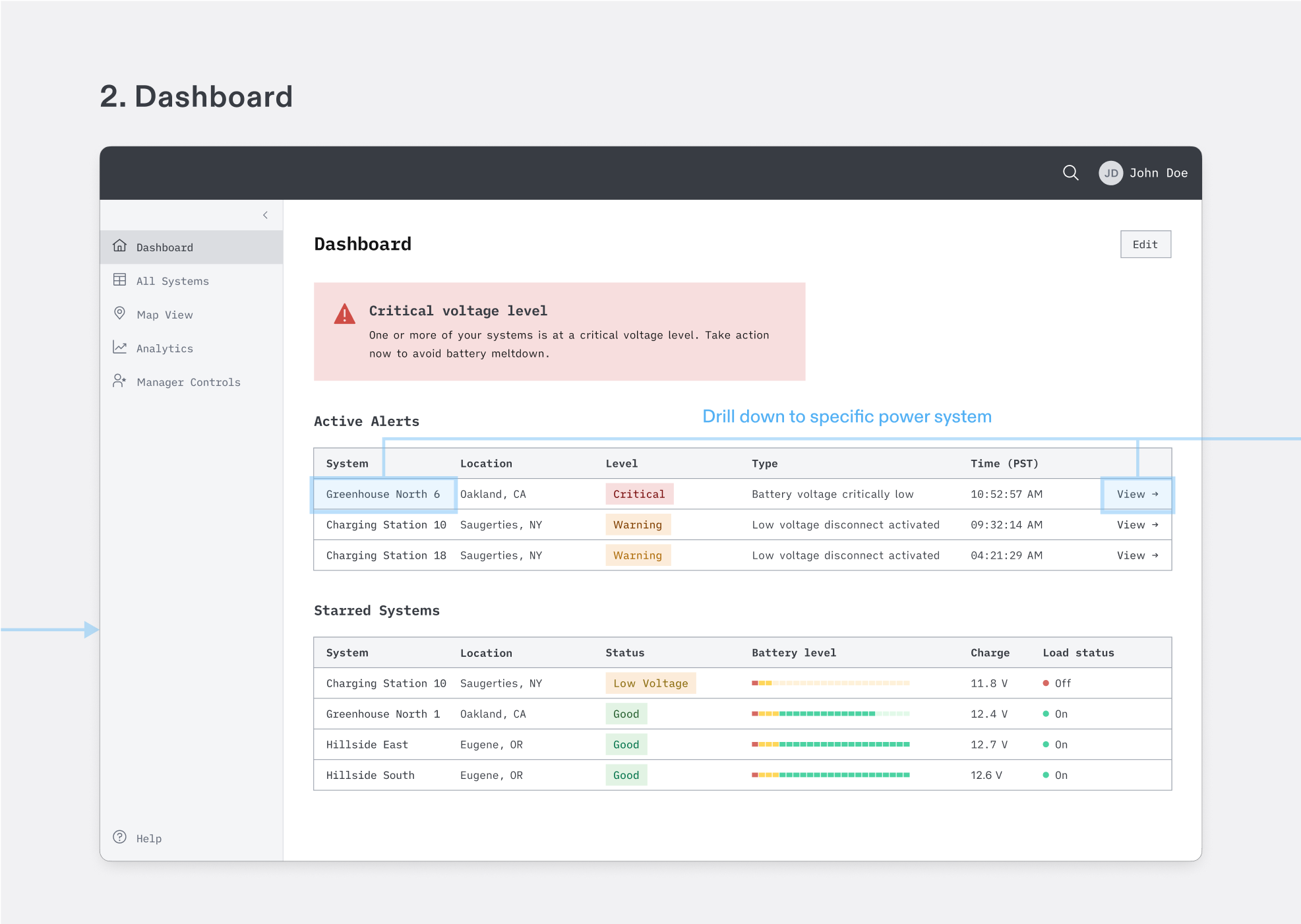Viewport: 1301px width, 924px height.
Task: Click the Greenhouse North 6 system name
Action: click(382, 494)
